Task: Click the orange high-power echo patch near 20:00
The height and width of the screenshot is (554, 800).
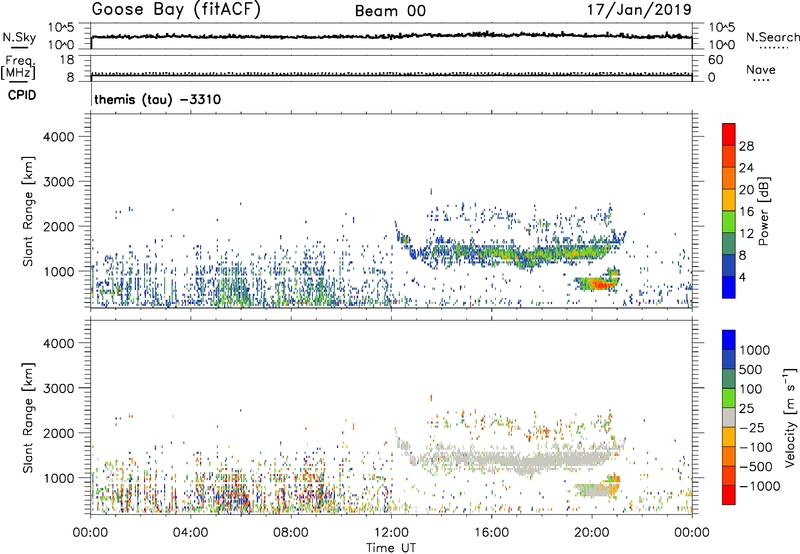Action: (x=598, y=282)
